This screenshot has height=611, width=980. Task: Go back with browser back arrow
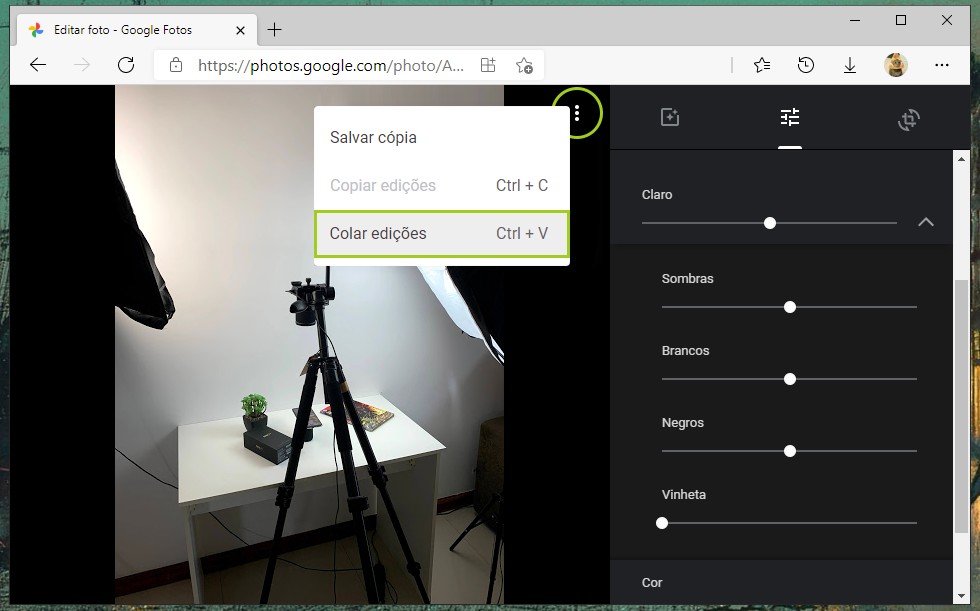point(38,65)
